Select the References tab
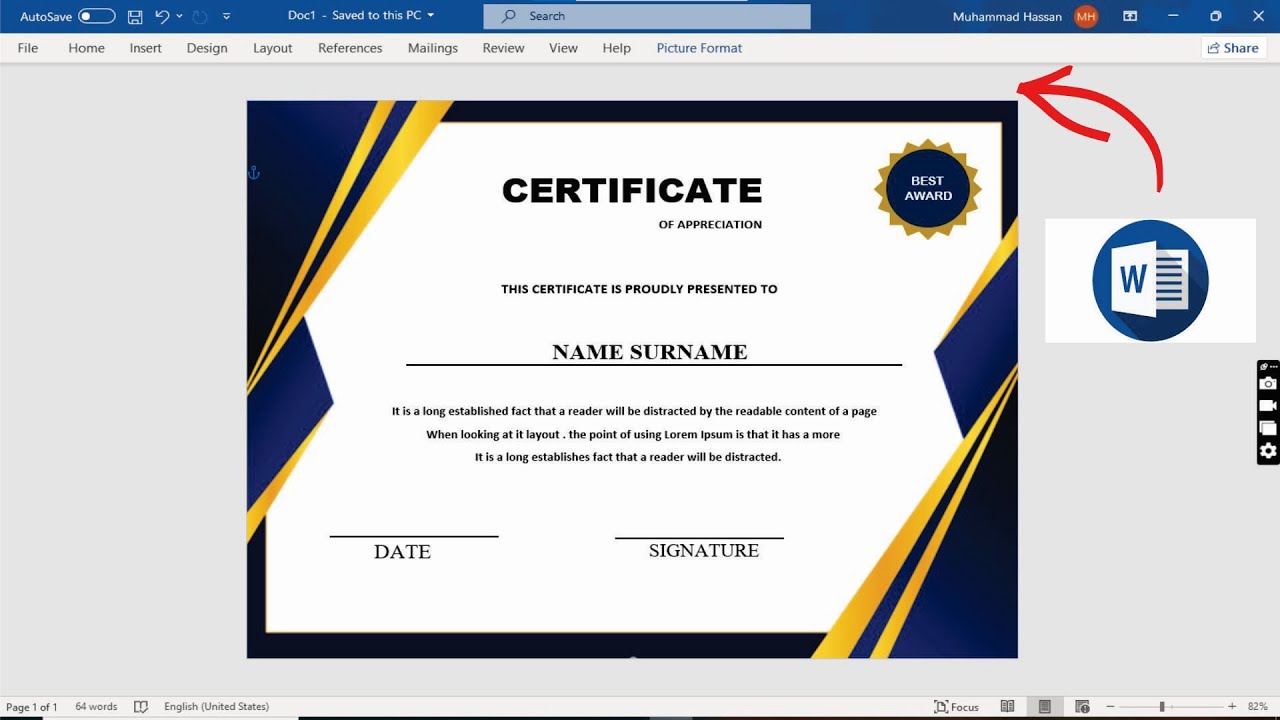1280x720 pixels. pos(350,48)
